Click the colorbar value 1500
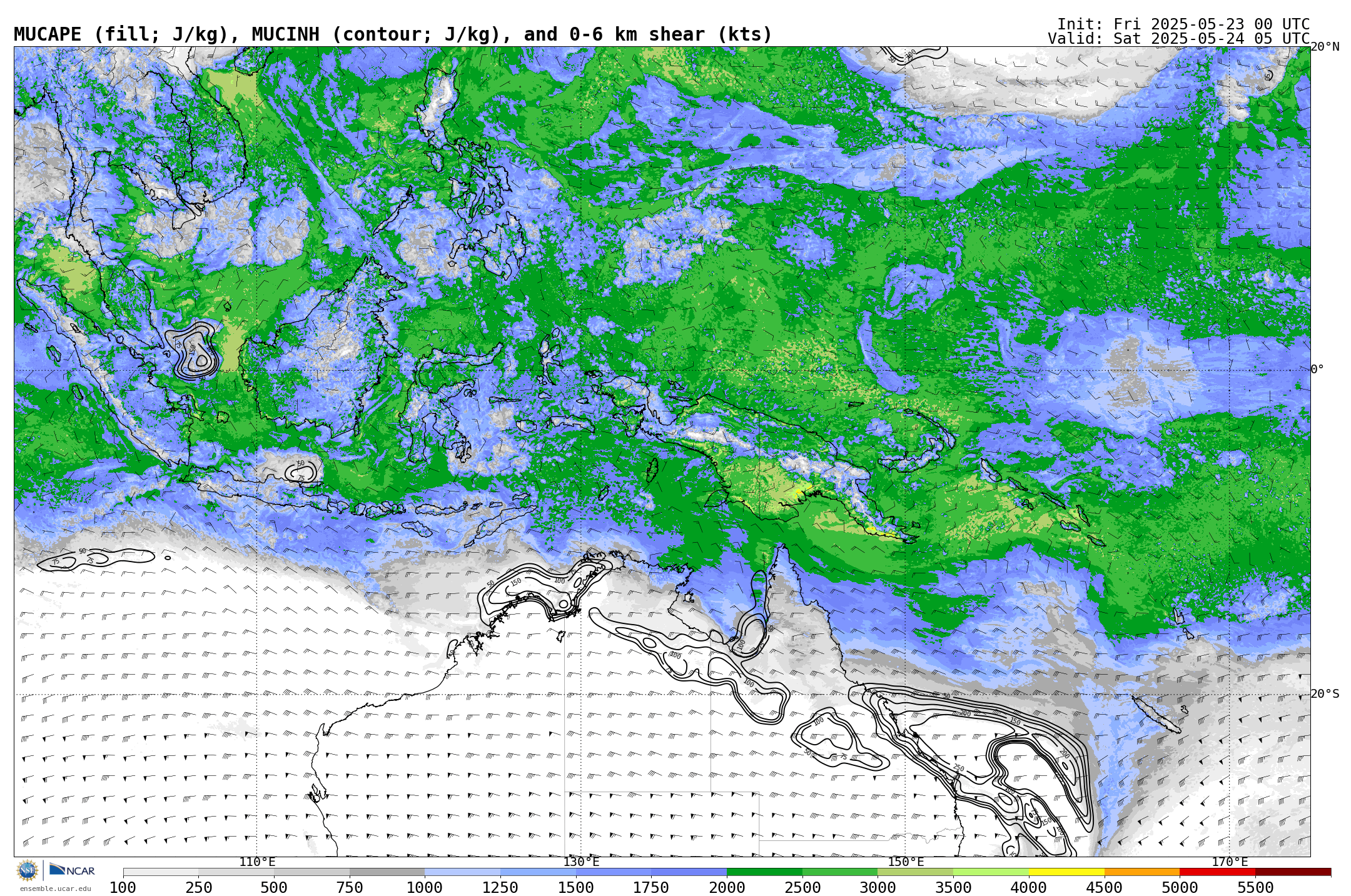The image size is (1351, 896). click(576, 888)
